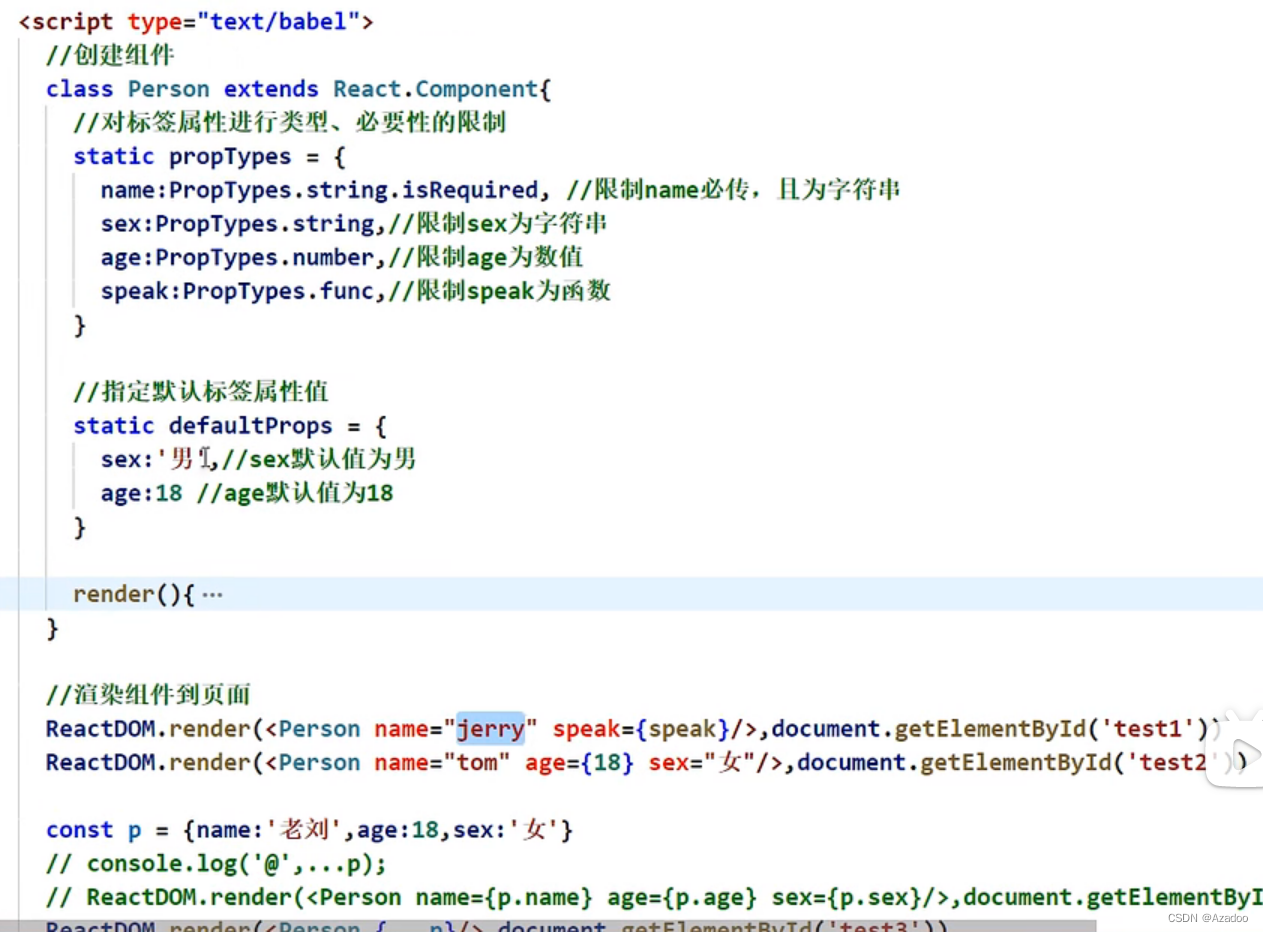Click "static defaultProps" declaration
The height and width of the screenshot is (932, 1263).
[x=203, y=425]
